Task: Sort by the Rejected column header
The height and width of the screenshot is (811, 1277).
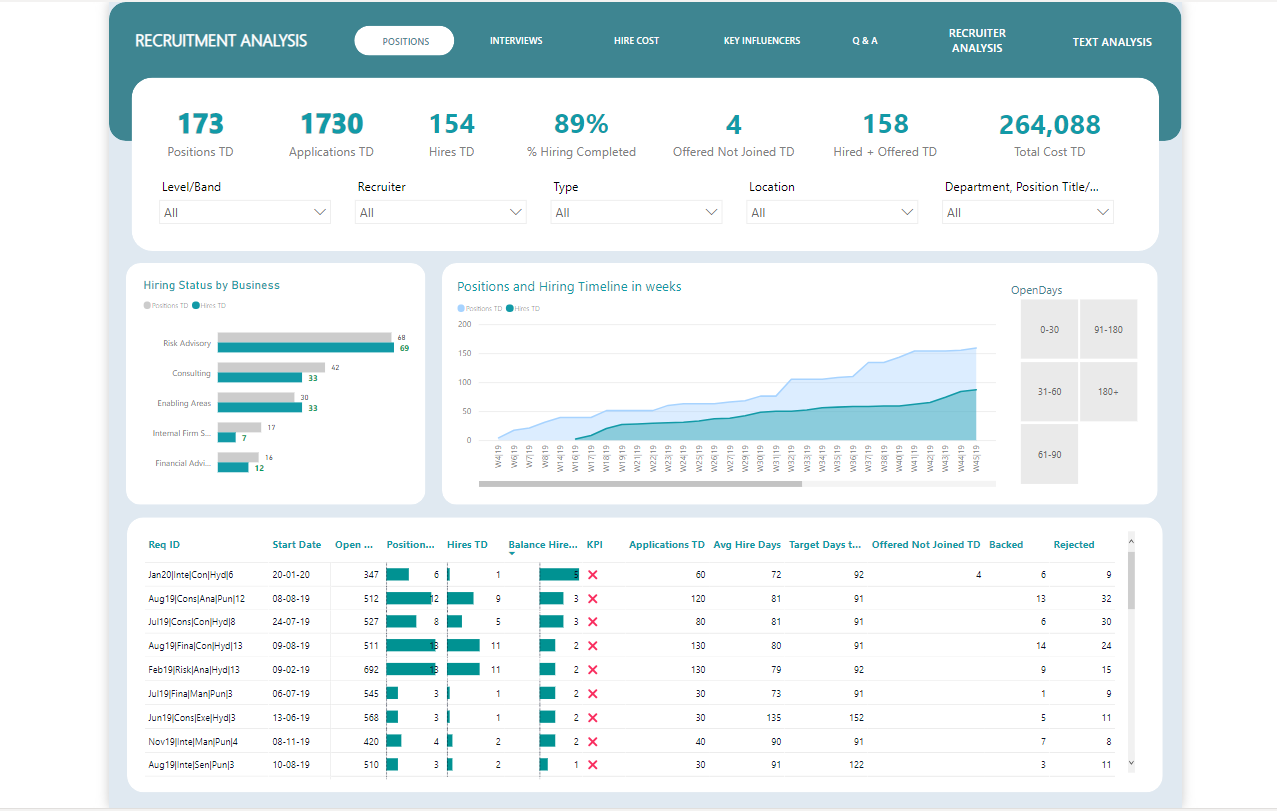Action: coord(1074,545)
